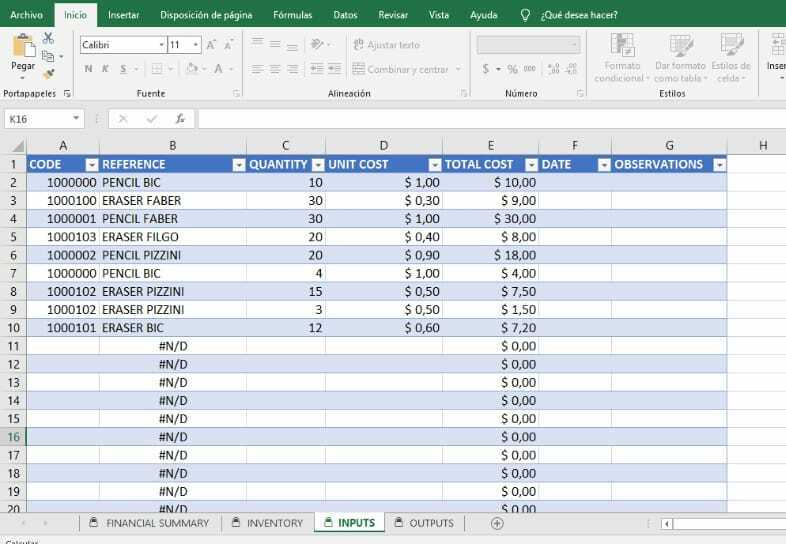Screen dimensions: 786x544
Task: Open REFERENCE column filter dropdown
Action: click(x=239, y=164)
